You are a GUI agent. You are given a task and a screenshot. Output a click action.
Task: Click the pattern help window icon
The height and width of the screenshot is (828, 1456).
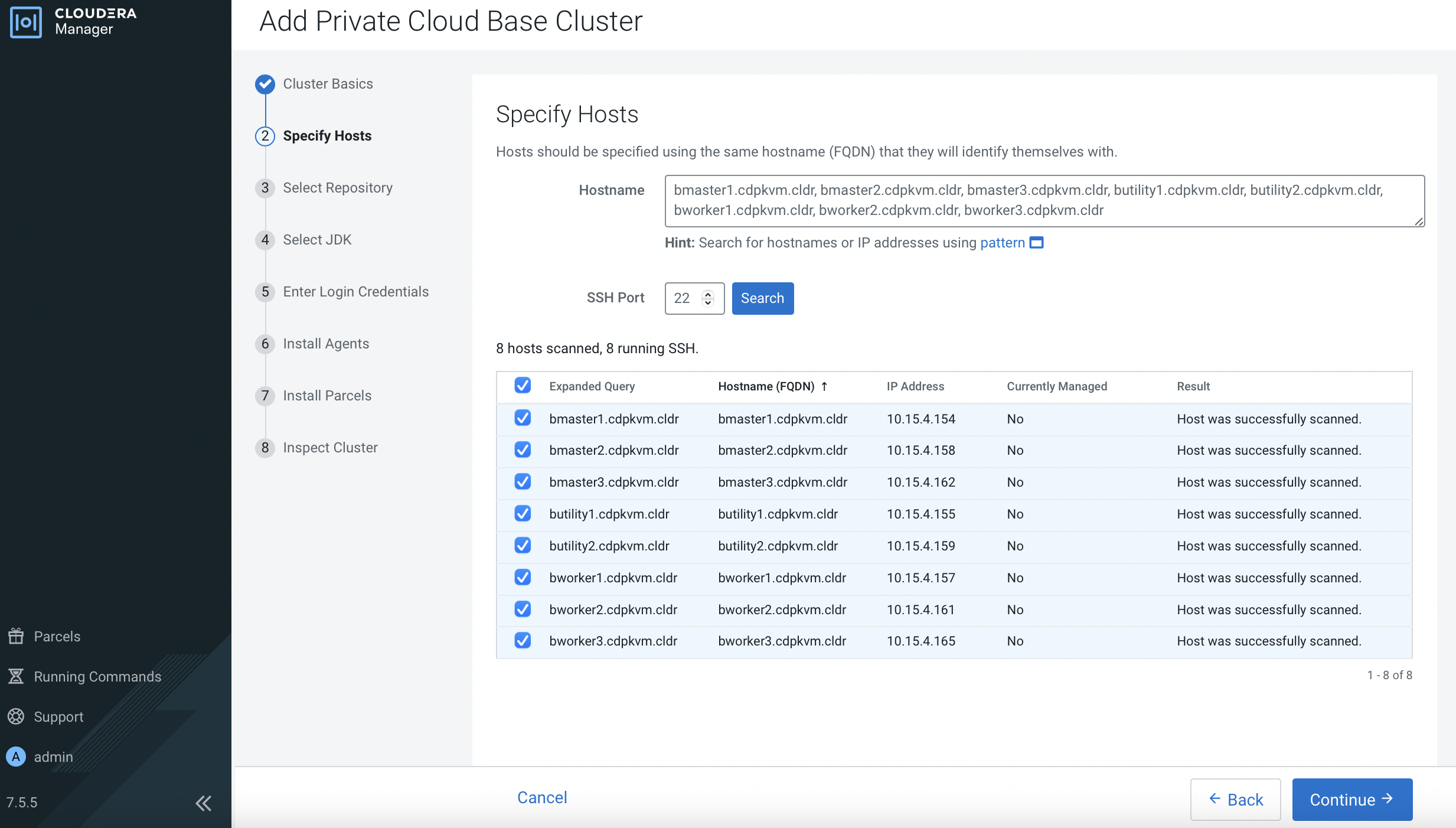1036,243
